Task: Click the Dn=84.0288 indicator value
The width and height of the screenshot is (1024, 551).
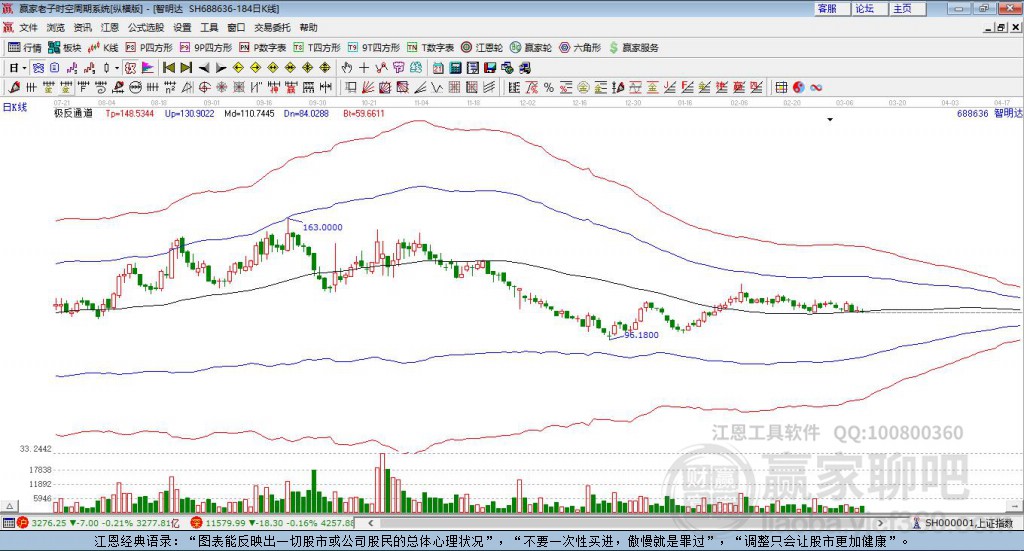Action: (306, 114)
